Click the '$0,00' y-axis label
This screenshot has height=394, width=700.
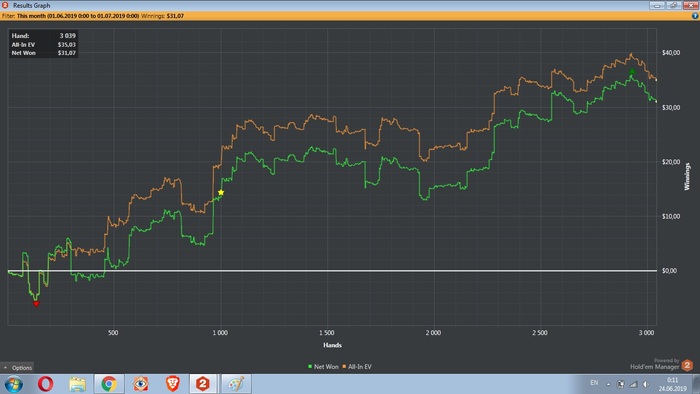point(669,271)
